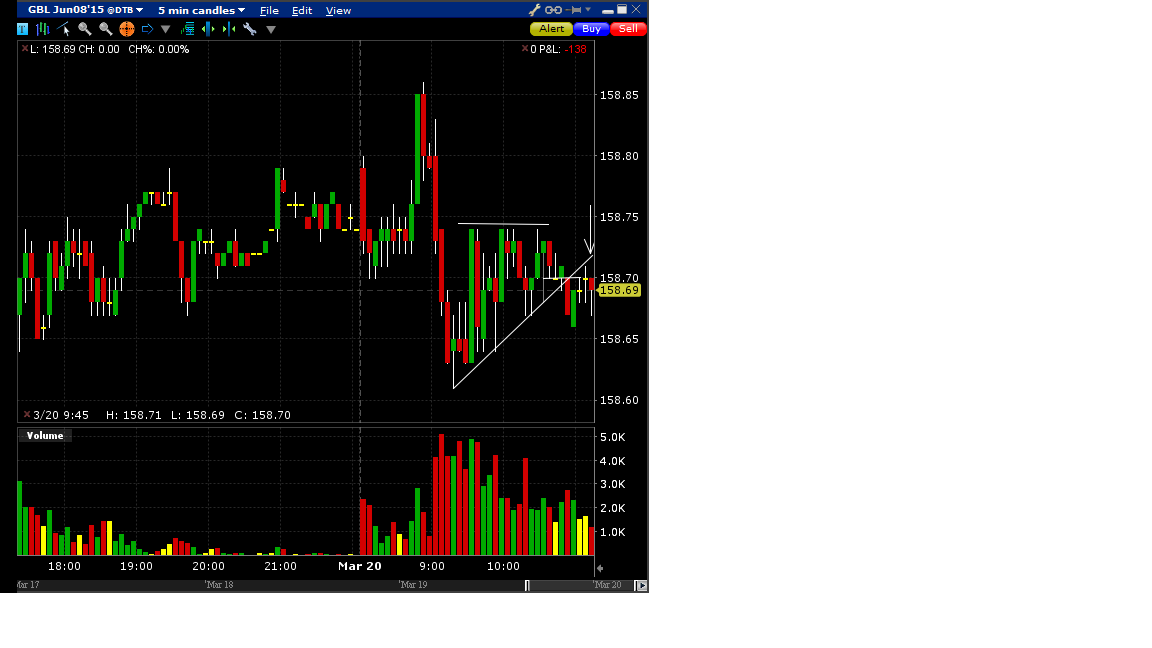Click the C: 158.70 value
The width and height of the screenshot is (1152, 648).
pyautogui.click(x=262, y=415)
